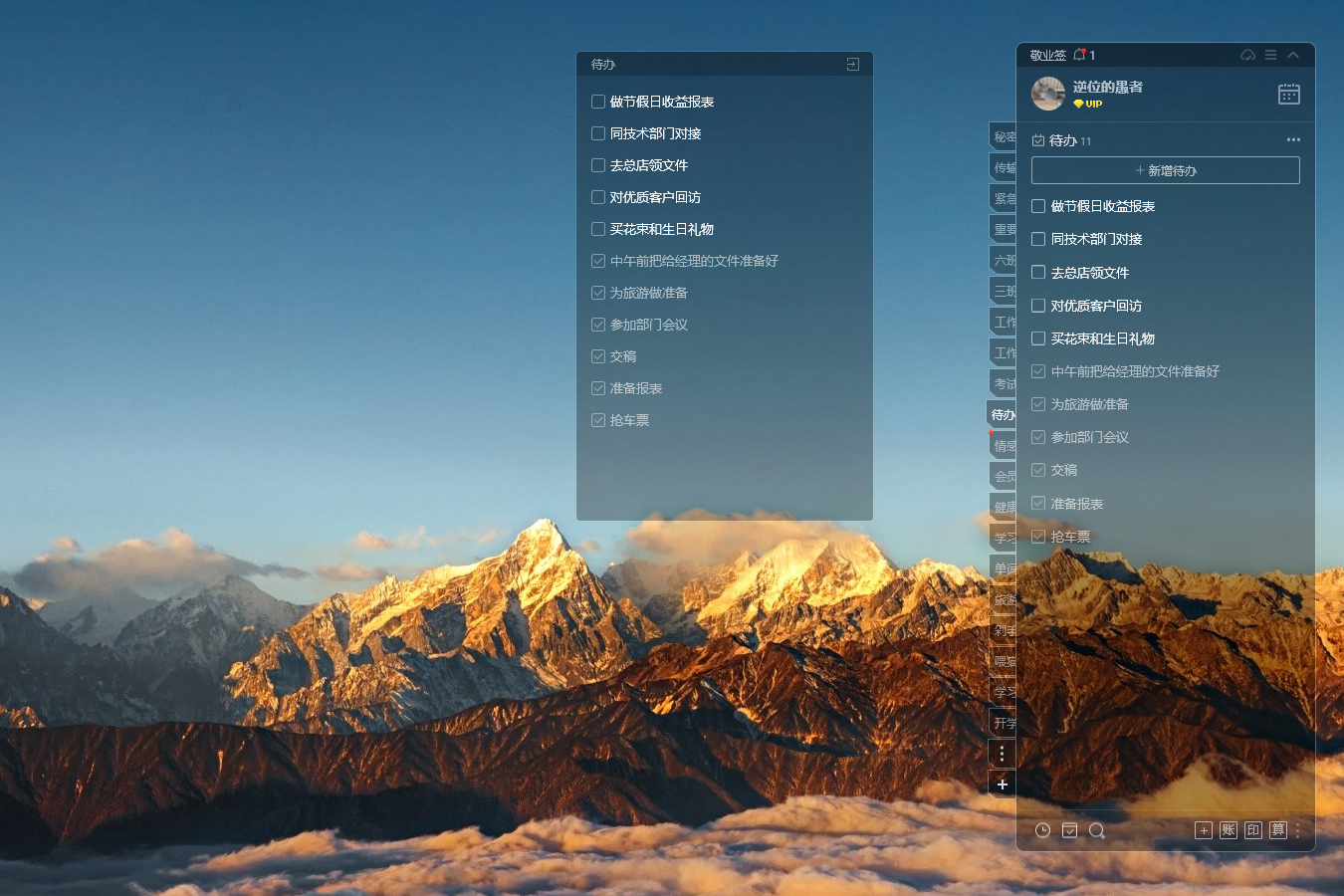Uncheck 准备报表 in floating 待办 window

point(598,388)
